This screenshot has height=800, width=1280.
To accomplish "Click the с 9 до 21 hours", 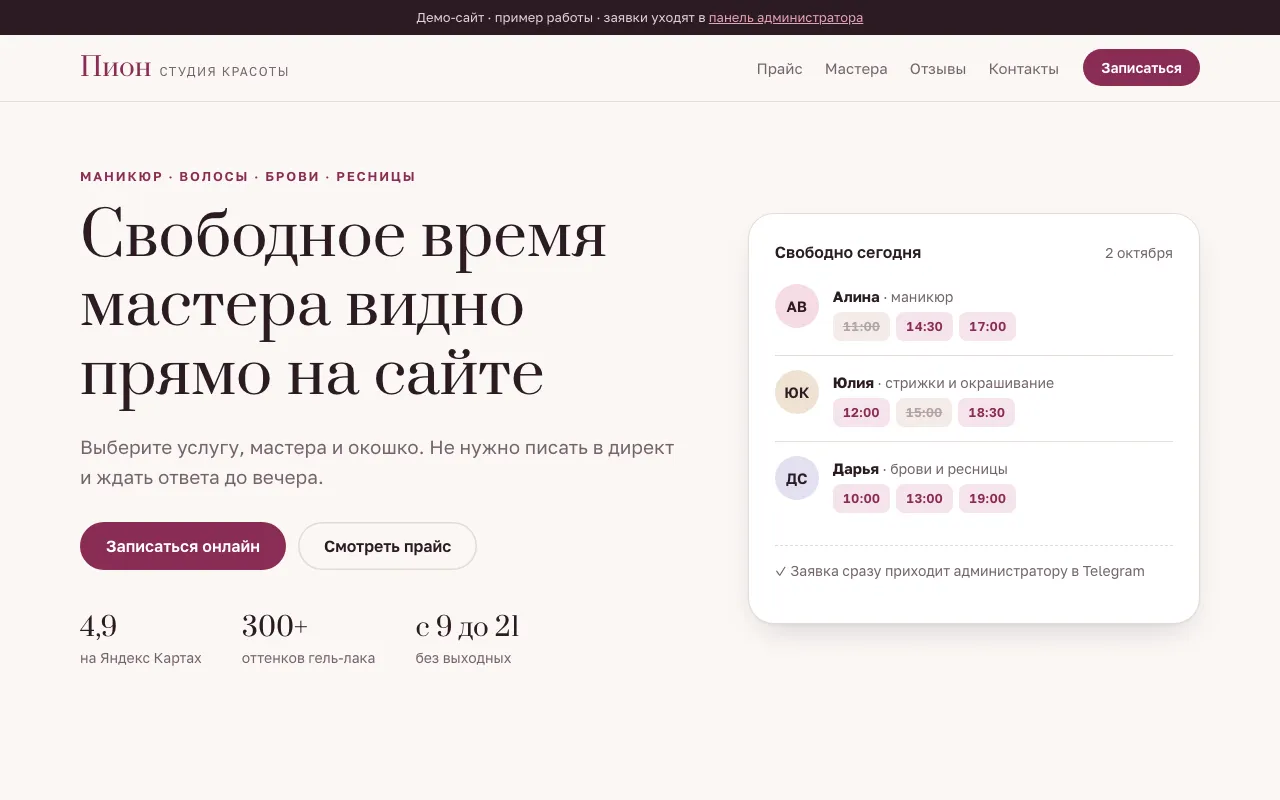I will point(467,626).
